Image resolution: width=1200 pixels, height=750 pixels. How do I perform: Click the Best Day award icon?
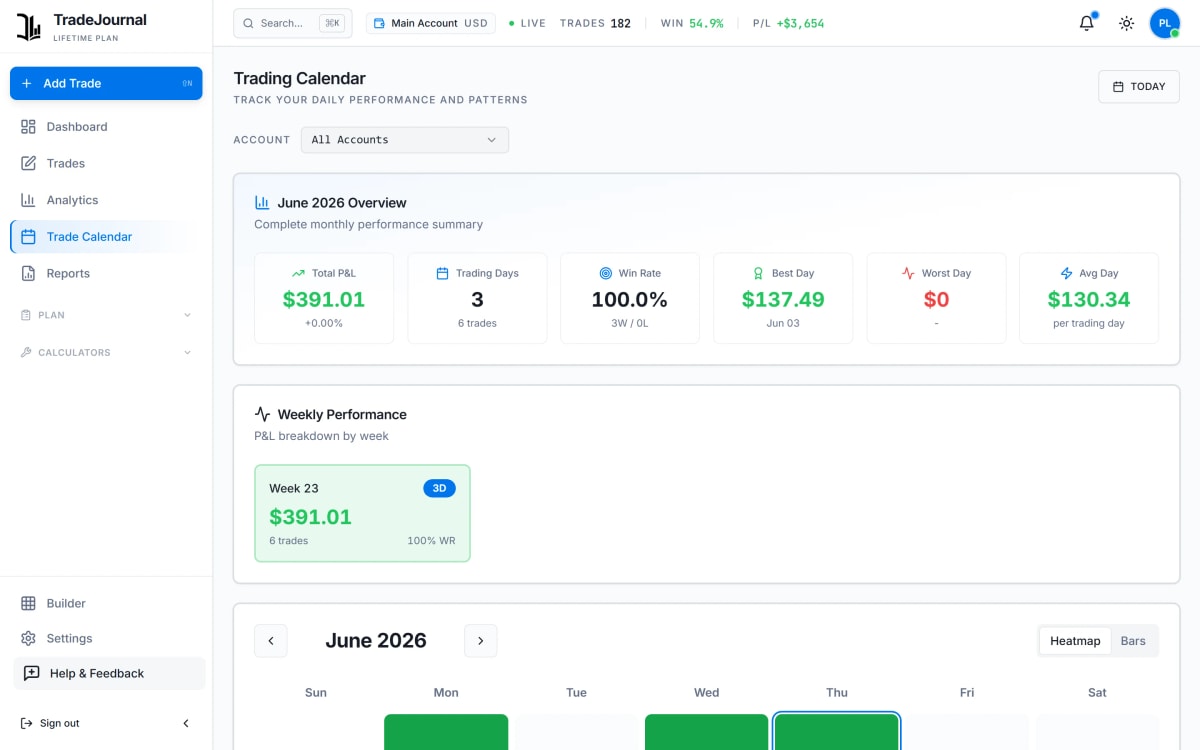[x=758, y=273]
